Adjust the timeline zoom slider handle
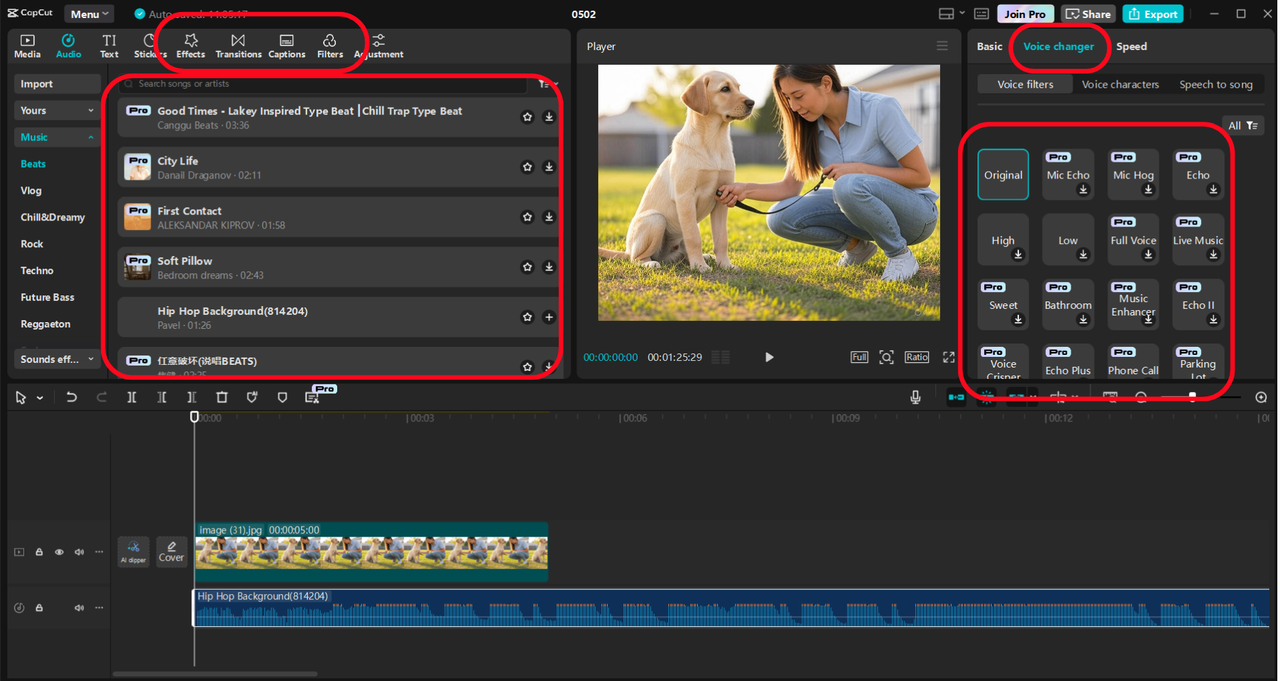 tap(1192, 396)
